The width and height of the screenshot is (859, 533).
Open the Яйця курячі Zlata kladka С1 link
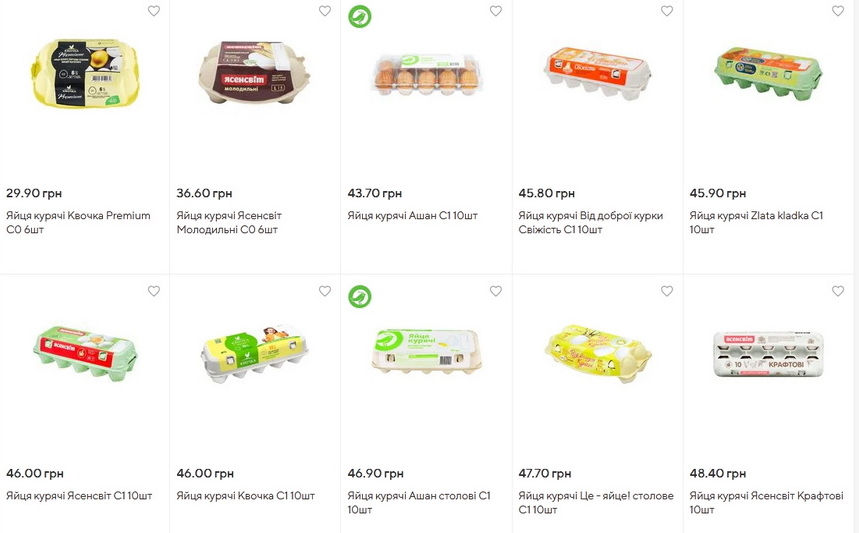(756, 222)
